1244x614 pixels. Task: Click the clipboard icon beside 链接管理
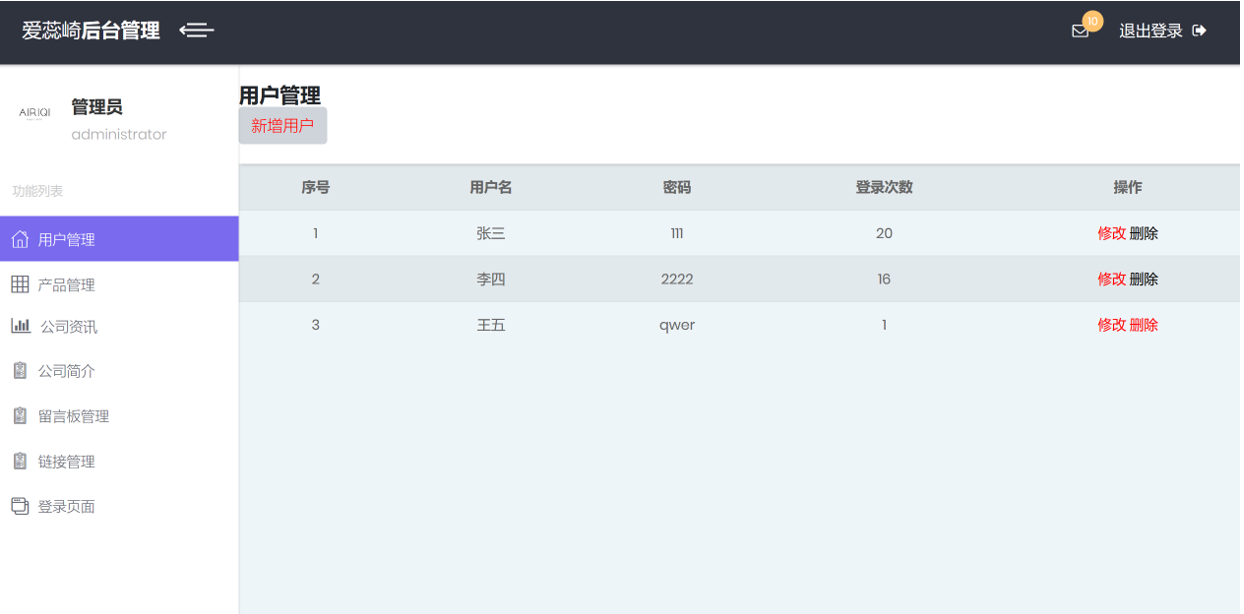(19, 461)
